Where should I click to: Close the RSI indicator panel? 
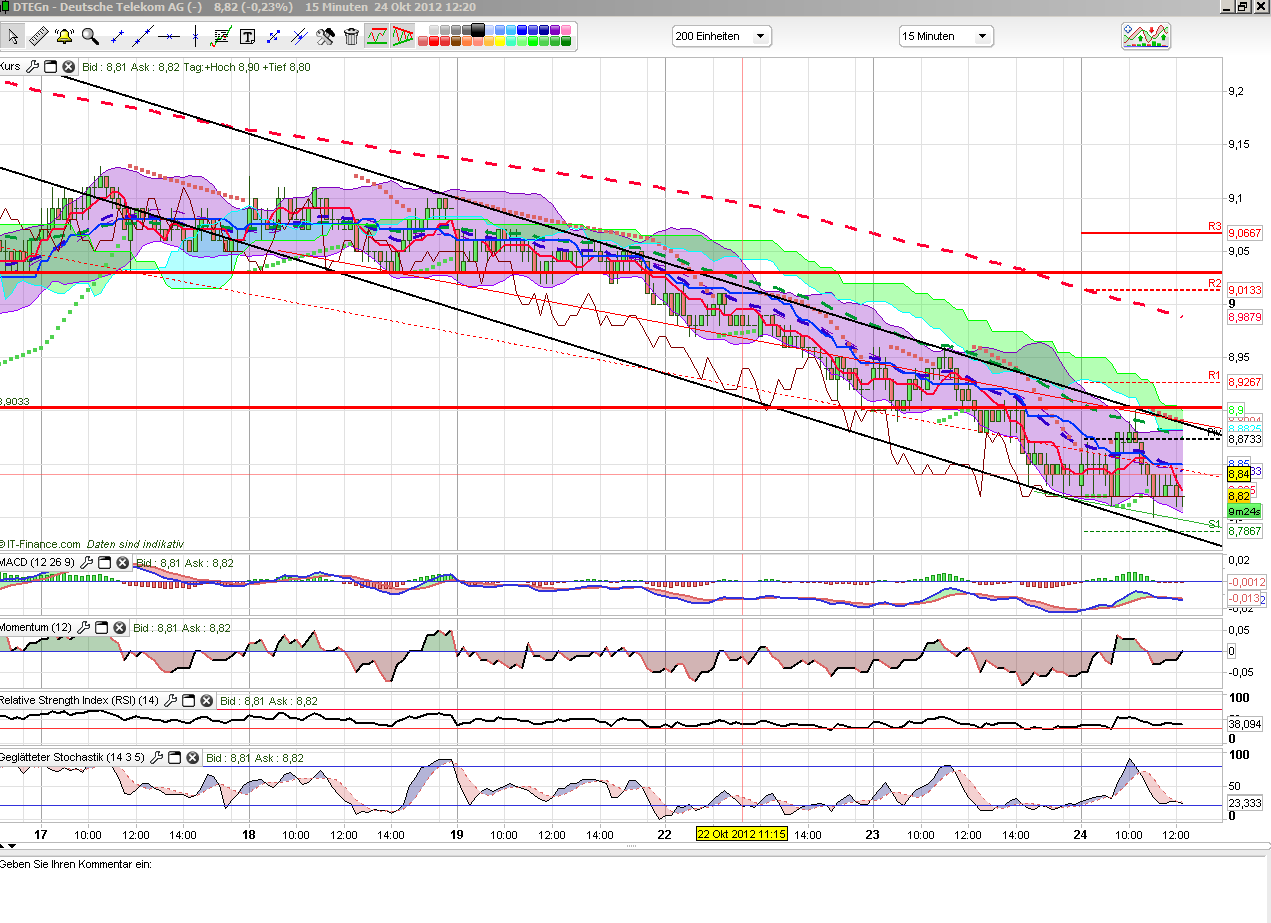(x=205, y=701)
